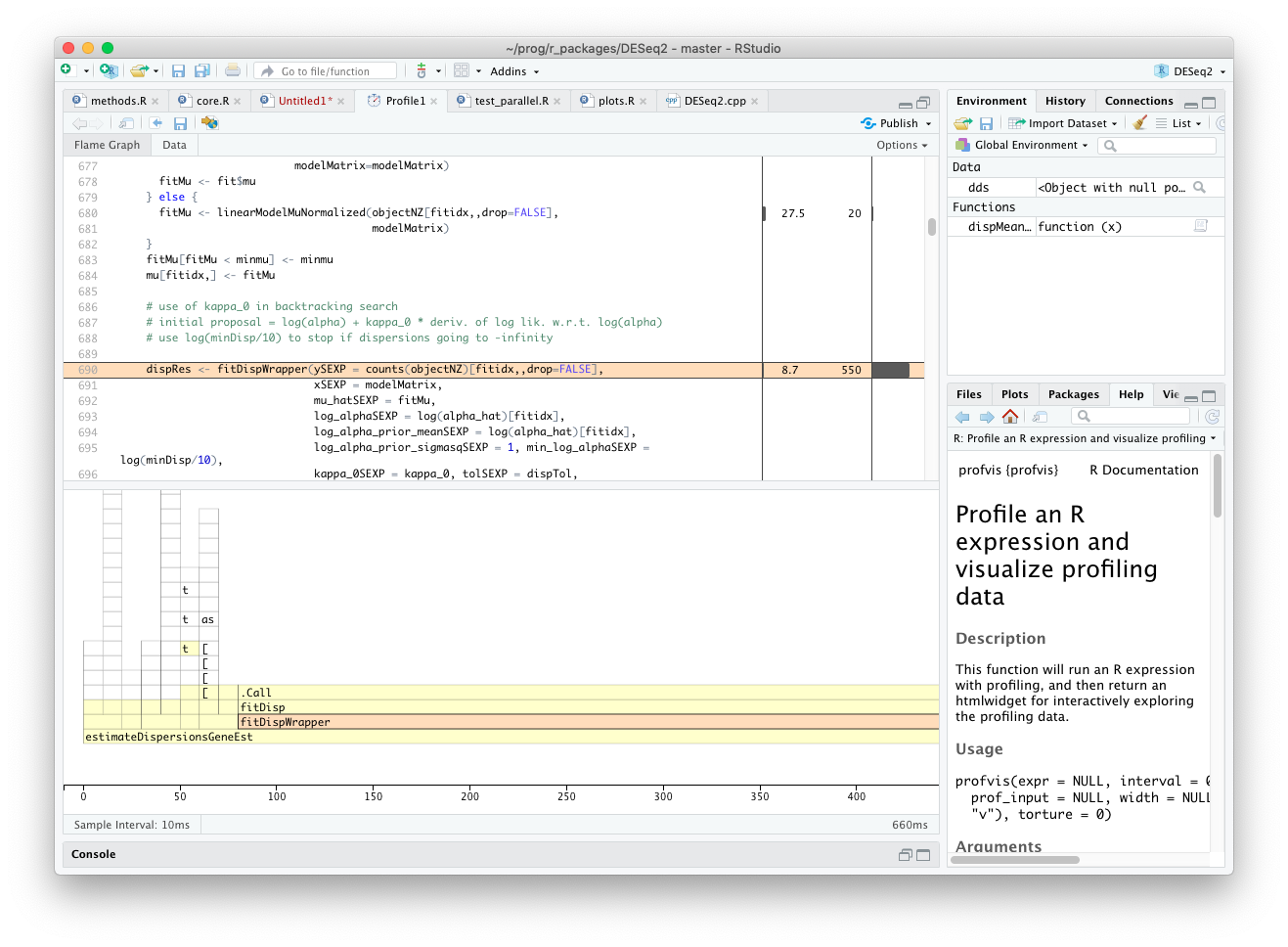
Task: Open the New File dropdown arrow
Action: pyautogui.click(x=86, y=71)
